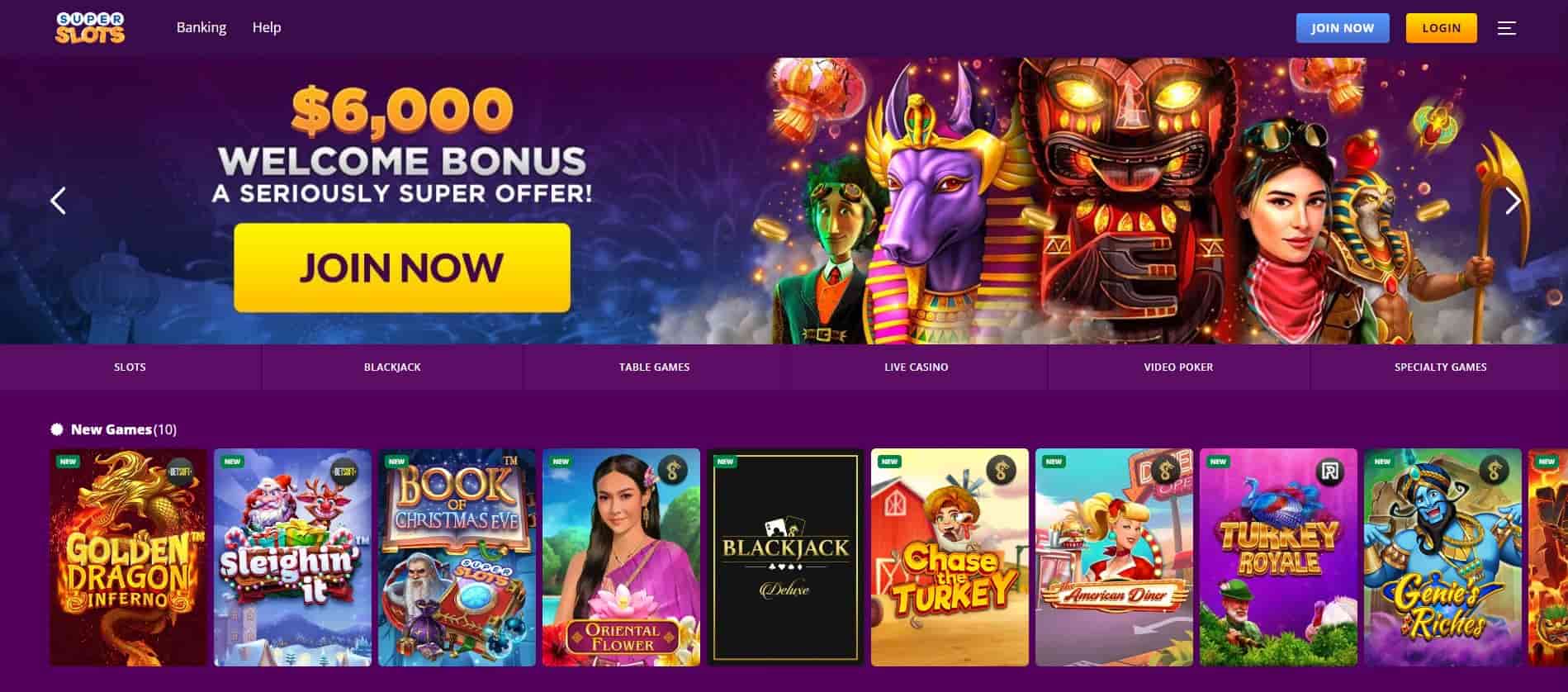1568x692 pixels.
Task: Open the Oriental Flower game thumbnail
Action: point(621,557)
